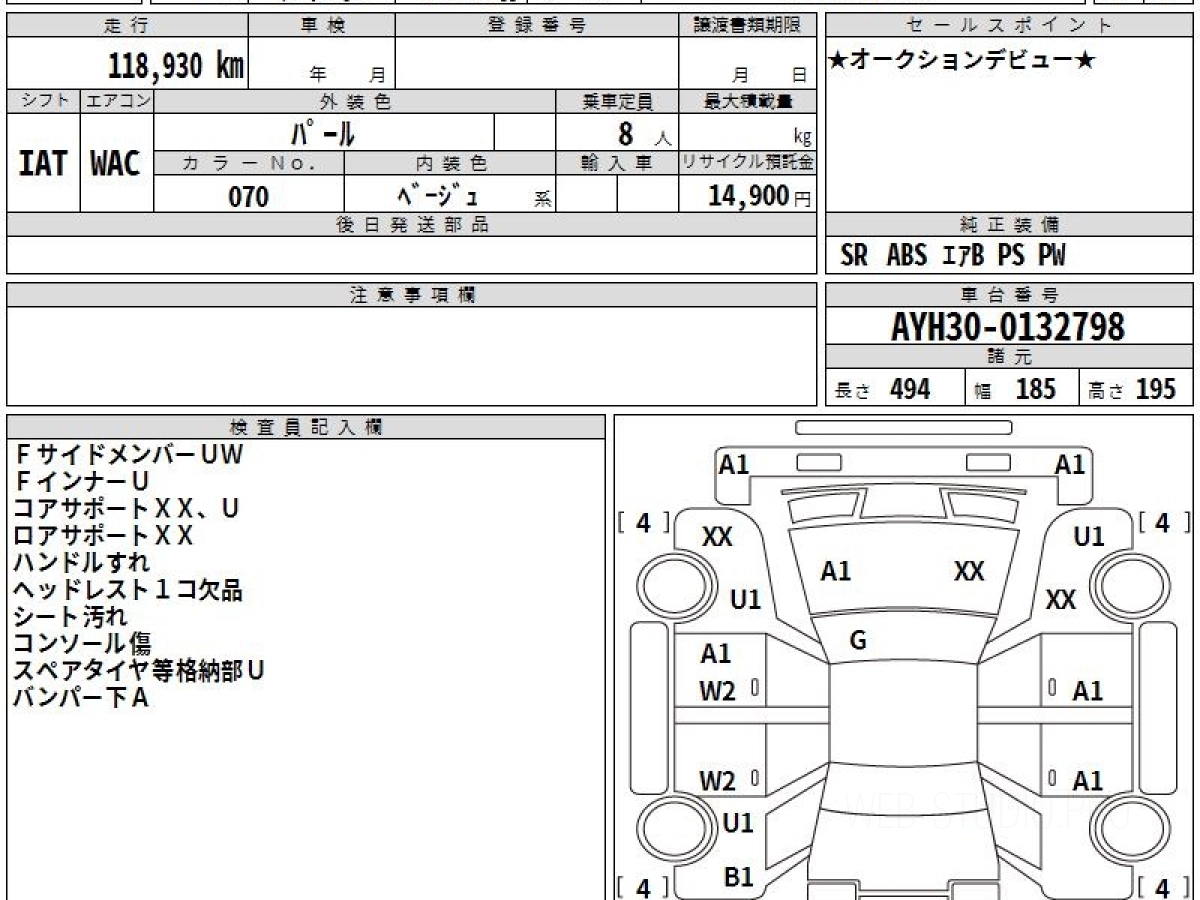The height and width of the screenshot is (900, 1200).
Task: Click the 車台番号 header
Action: 1009,295
